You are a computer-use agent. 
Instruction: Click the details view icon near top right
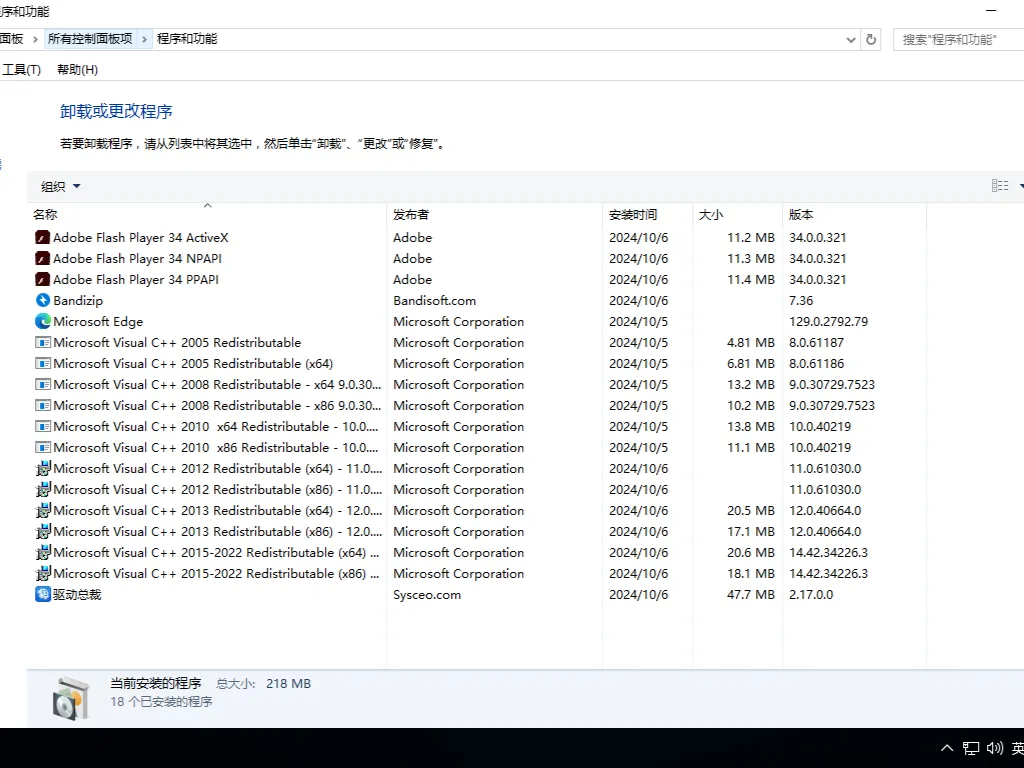coord(1000,185)
